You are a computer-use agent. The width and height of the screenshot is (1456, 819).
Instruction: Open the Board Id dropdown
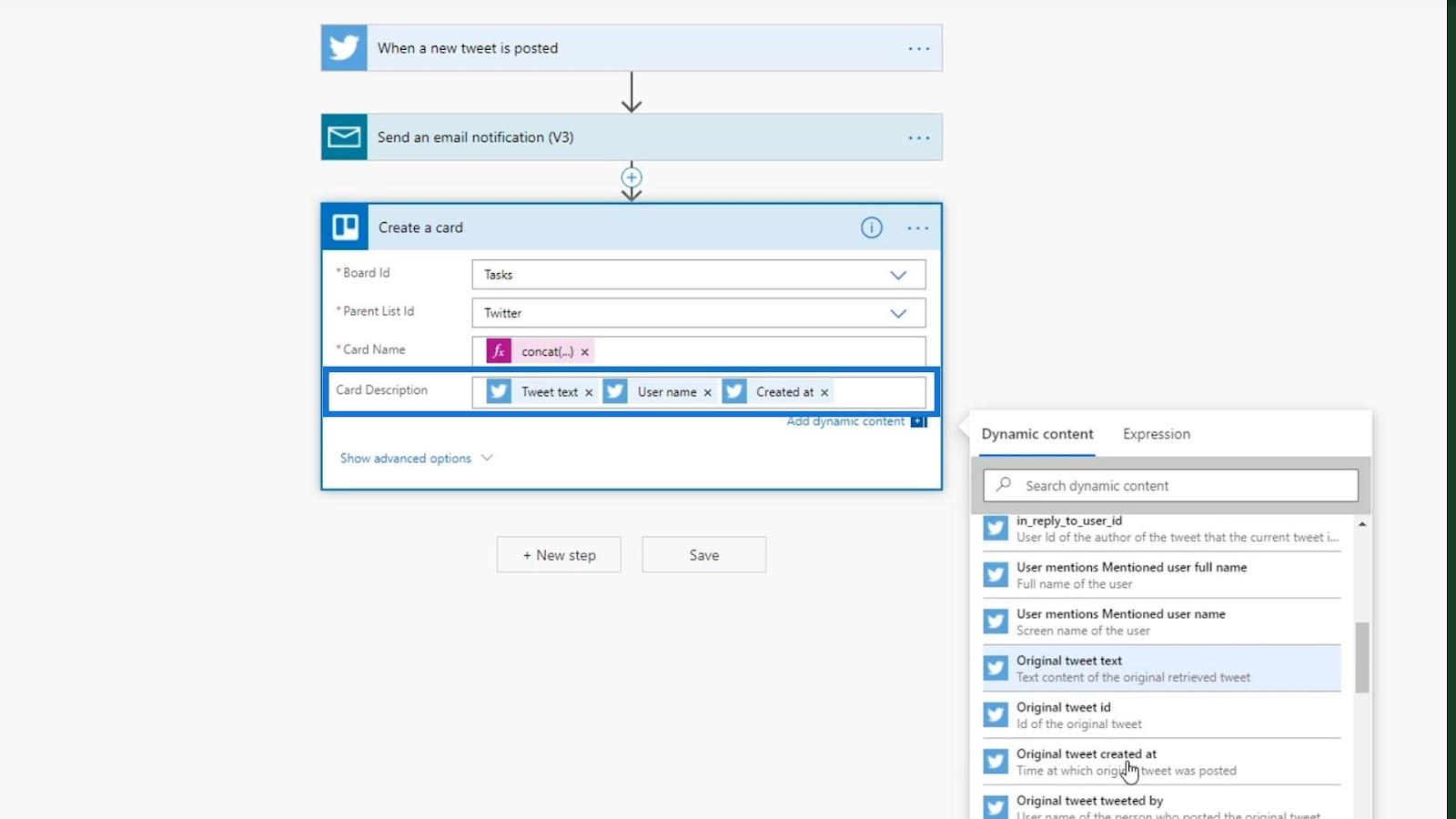click(698, 275)
